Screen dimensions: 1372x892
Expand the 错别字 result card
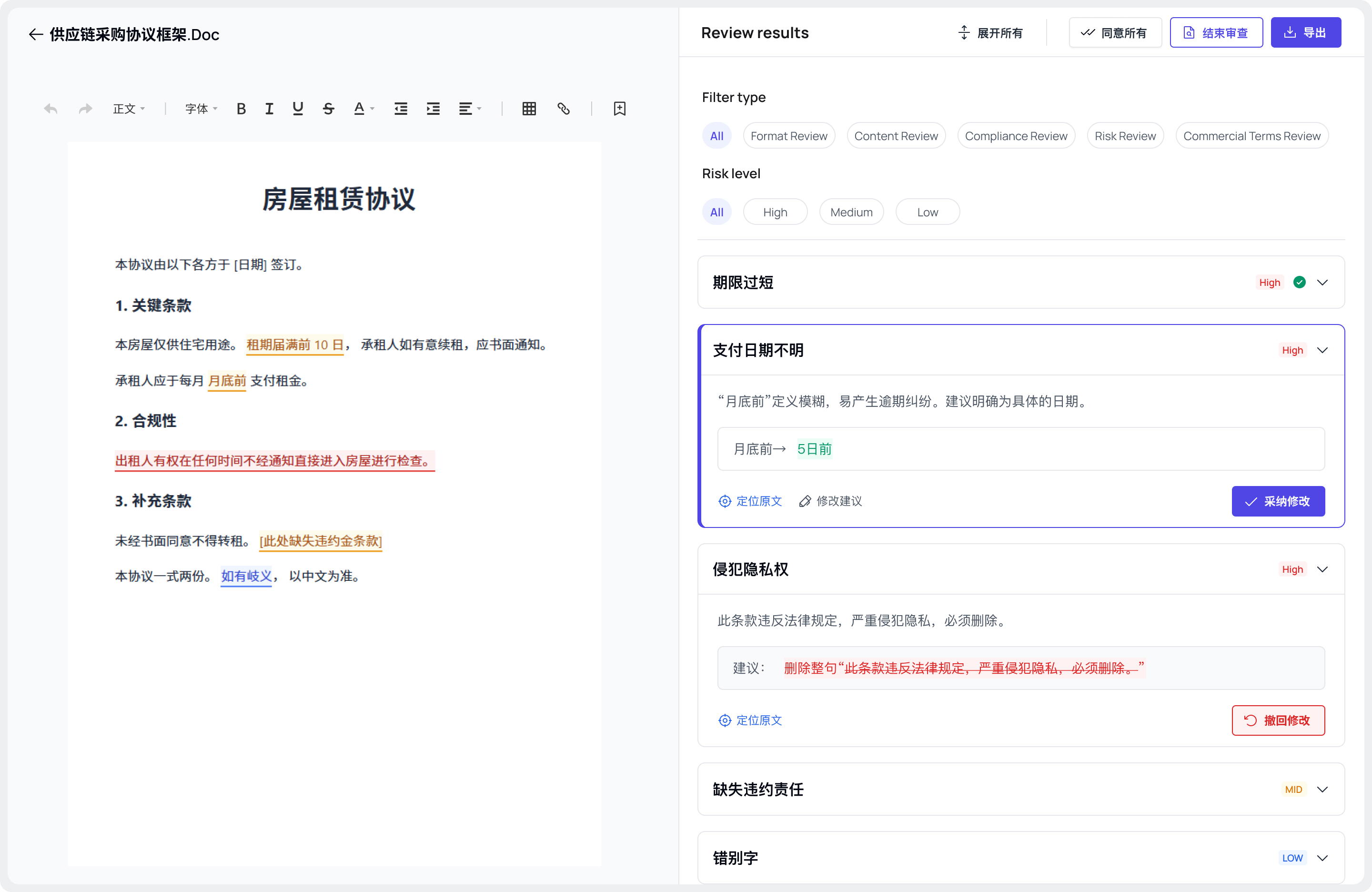pyautogui.click(x=1322, y=858)
